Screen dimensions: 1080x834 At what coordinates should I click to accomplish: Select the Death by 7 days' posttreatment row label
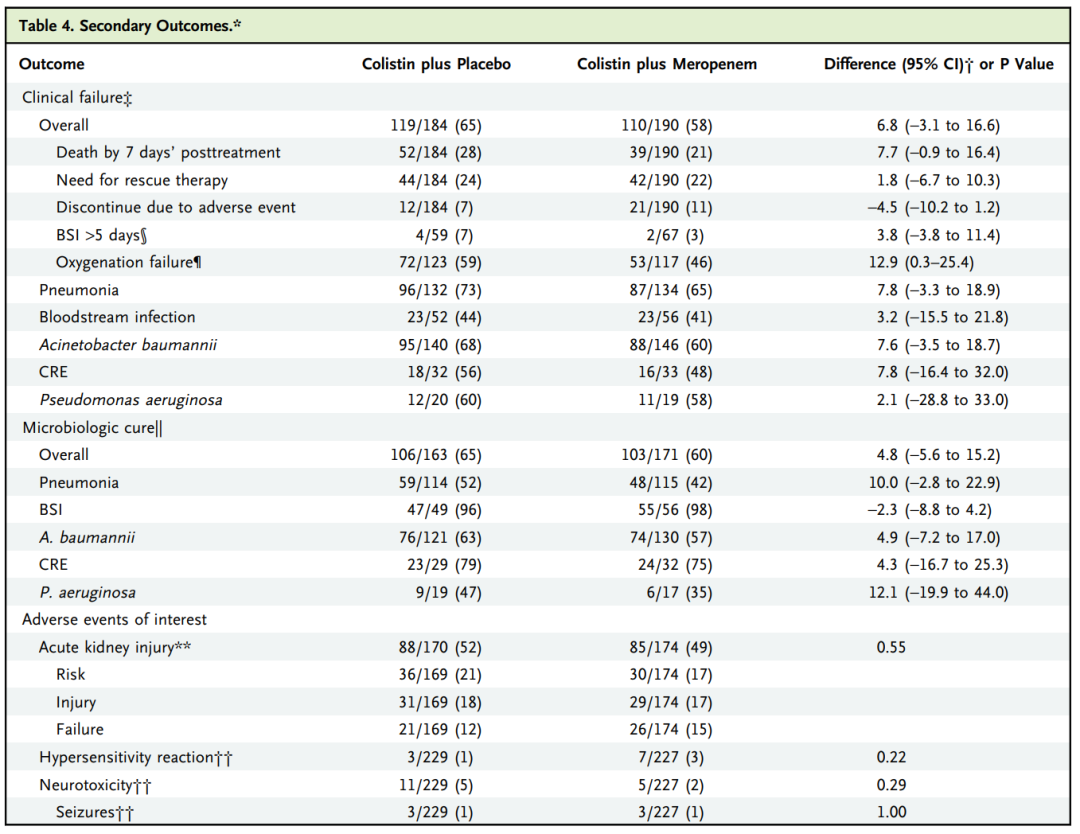(168, 152)
